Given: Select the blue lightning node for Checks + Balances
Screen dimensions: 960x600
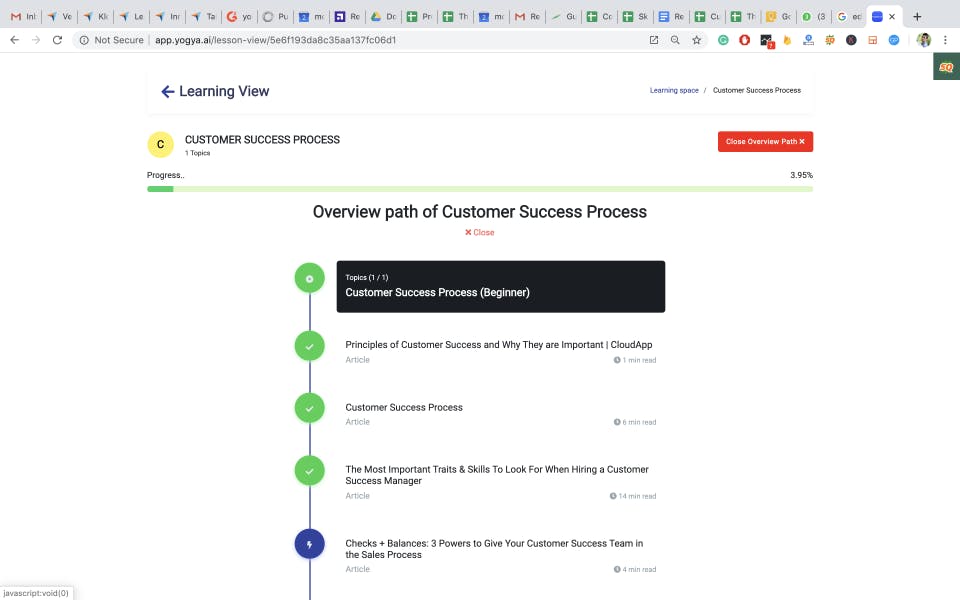Looking at the screenshot, I should (x=310, y=544).
